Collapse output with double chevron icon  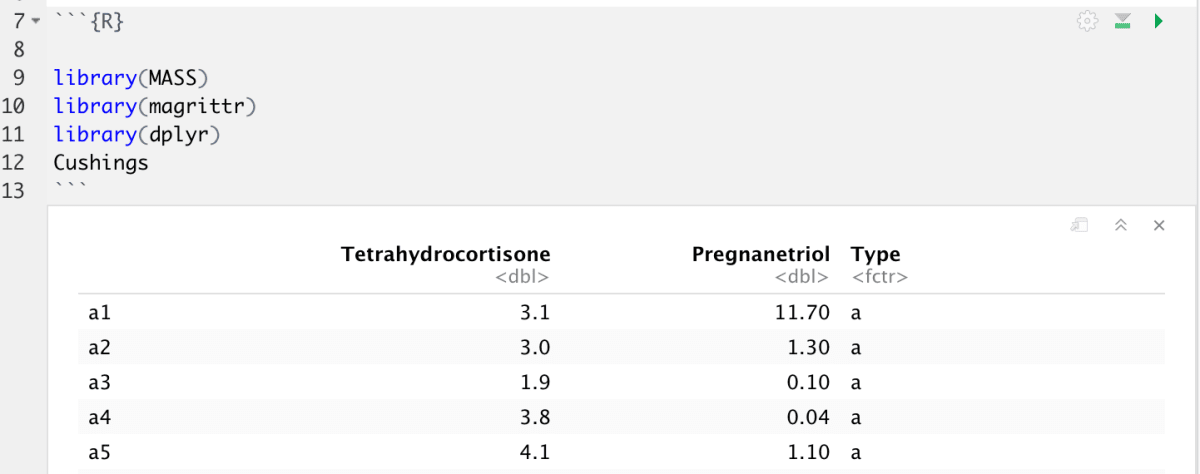pos(1121,226)
